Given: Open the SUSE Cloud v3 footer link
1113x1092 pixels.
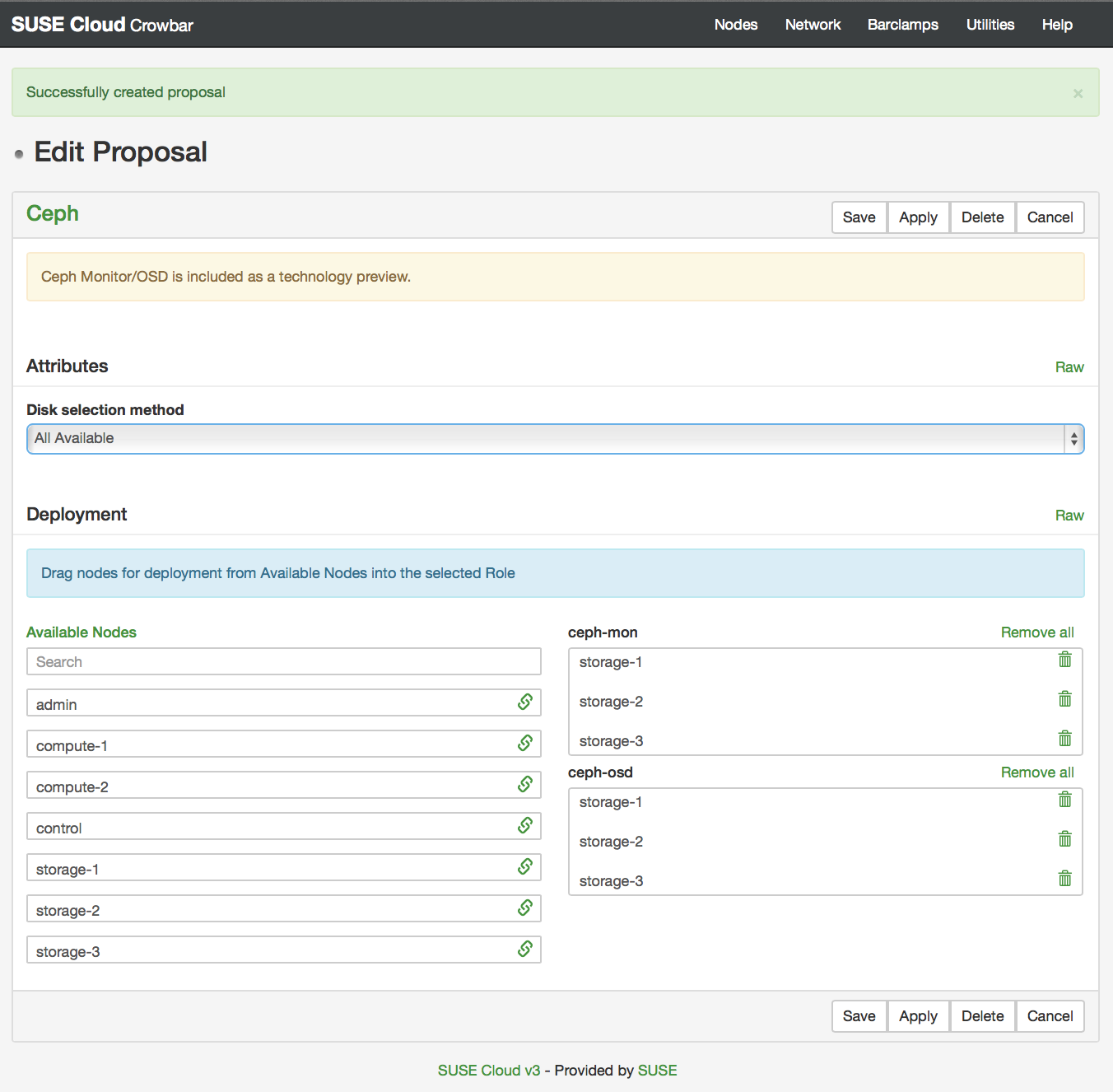Looking at the screenshot, I should [x=489, y=1071].
